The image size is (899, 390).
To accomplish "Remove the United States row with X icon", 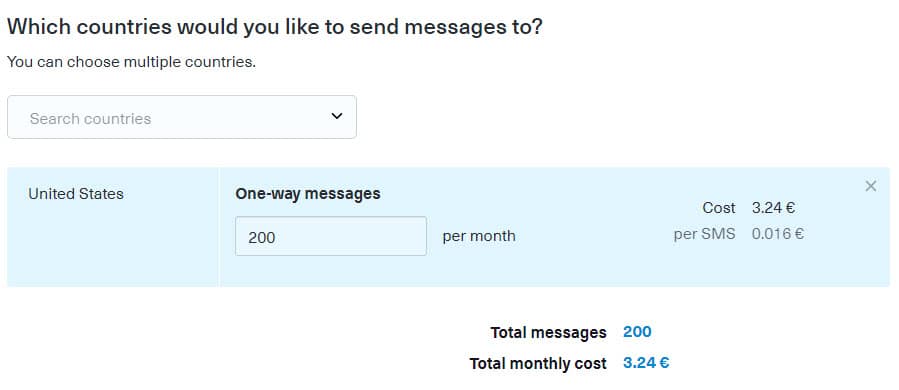I will click(870, 186).
